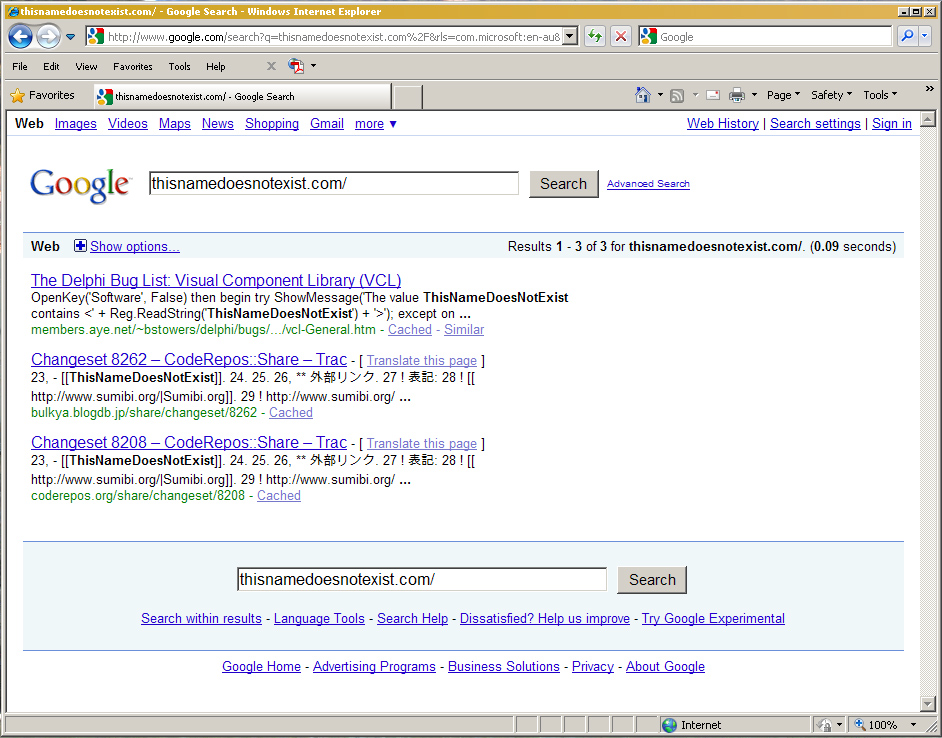Click the Read Mail envelope icon
Viewport: 942px width, 738px height.
click(713, 95)
